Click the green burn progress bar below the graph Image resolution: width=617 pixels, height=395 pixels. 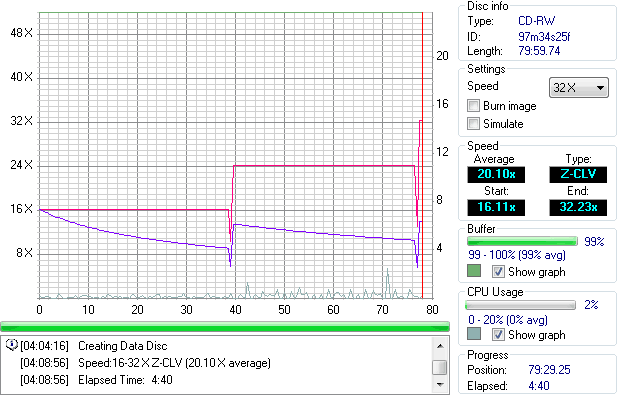pos(225,326)
